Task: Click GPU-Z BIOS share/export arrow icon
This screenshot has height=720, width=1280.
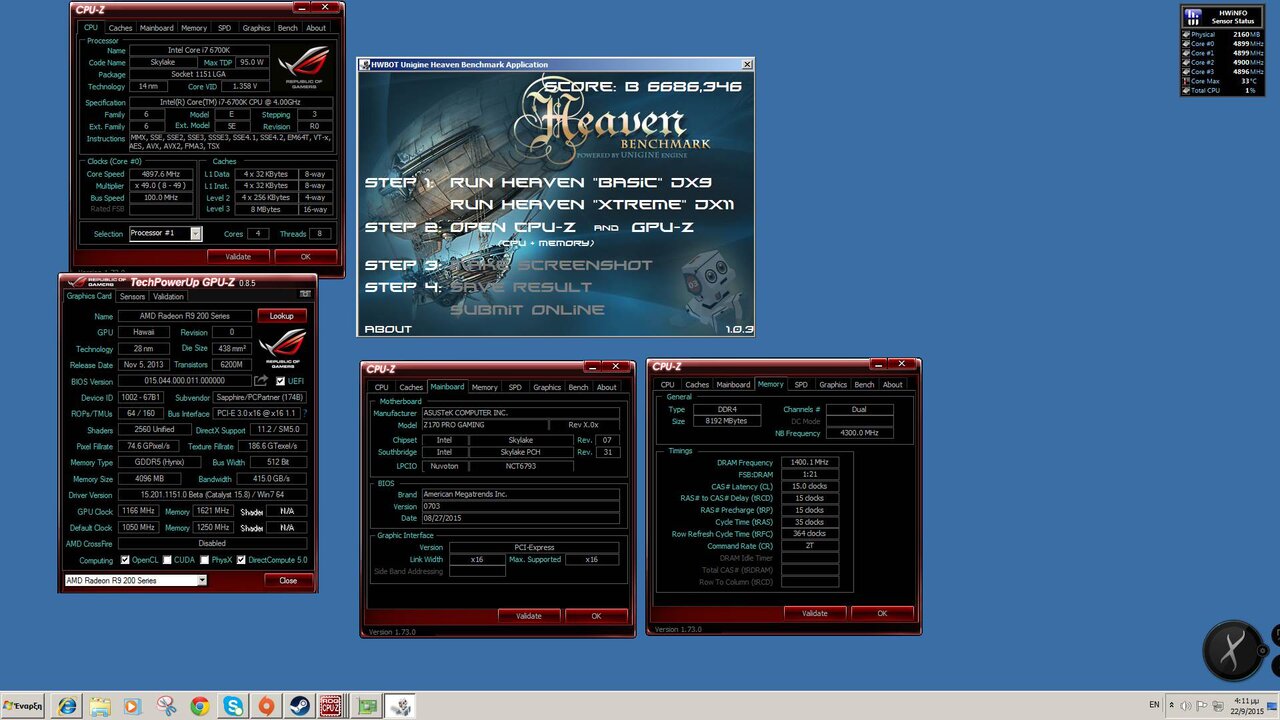Action: 261,381
